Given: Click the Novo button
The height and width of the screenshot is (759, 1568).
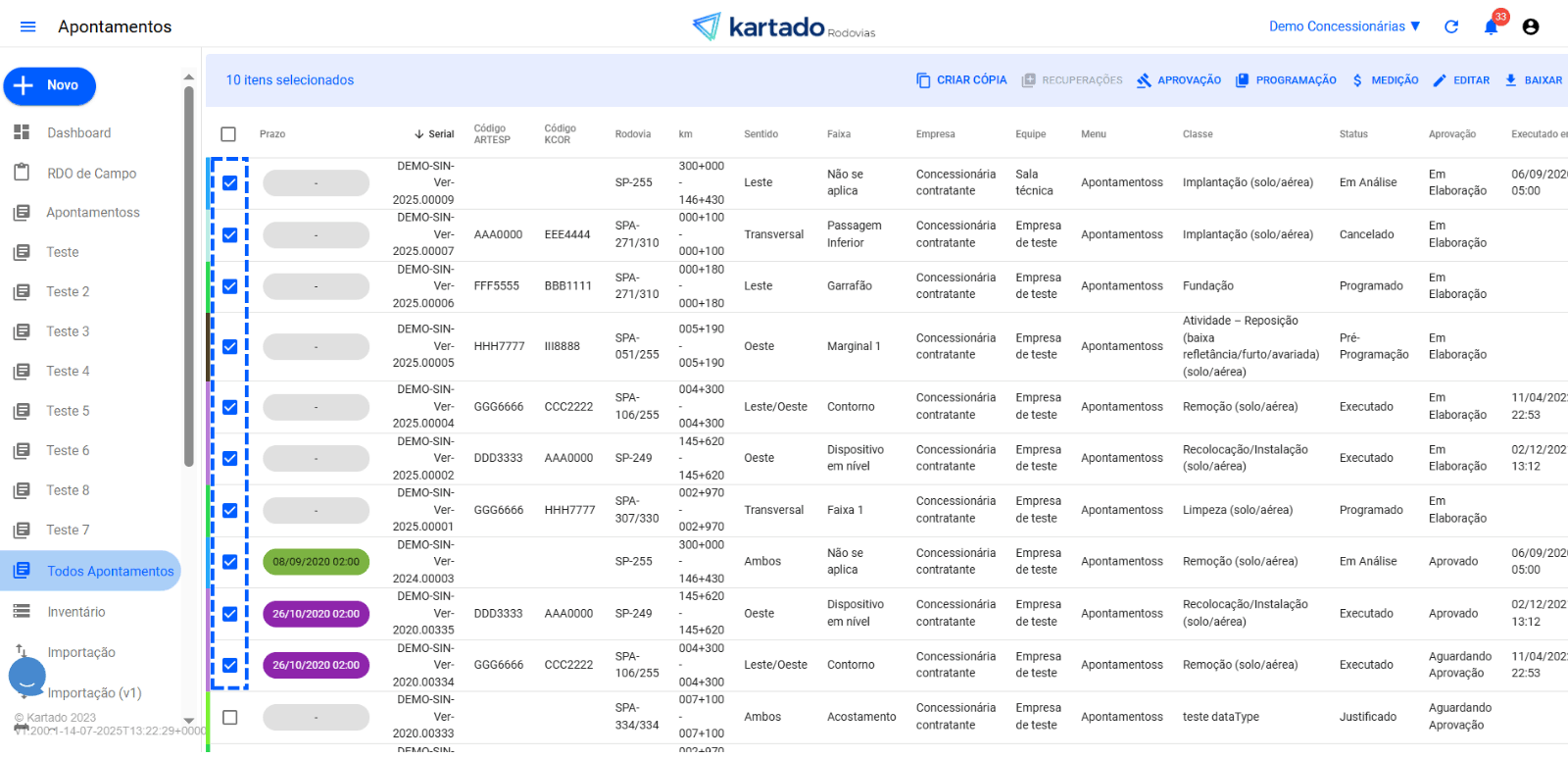Looking at the screenshot, I should 49,85.
